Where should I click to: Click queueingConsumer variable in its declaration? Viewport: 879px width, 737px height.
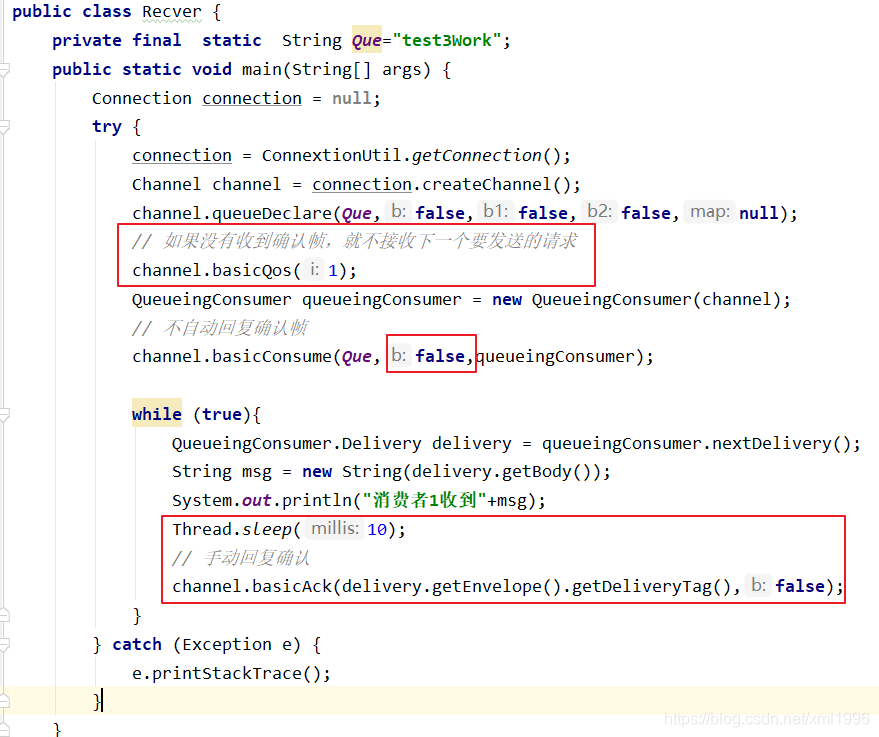[381, 300]
